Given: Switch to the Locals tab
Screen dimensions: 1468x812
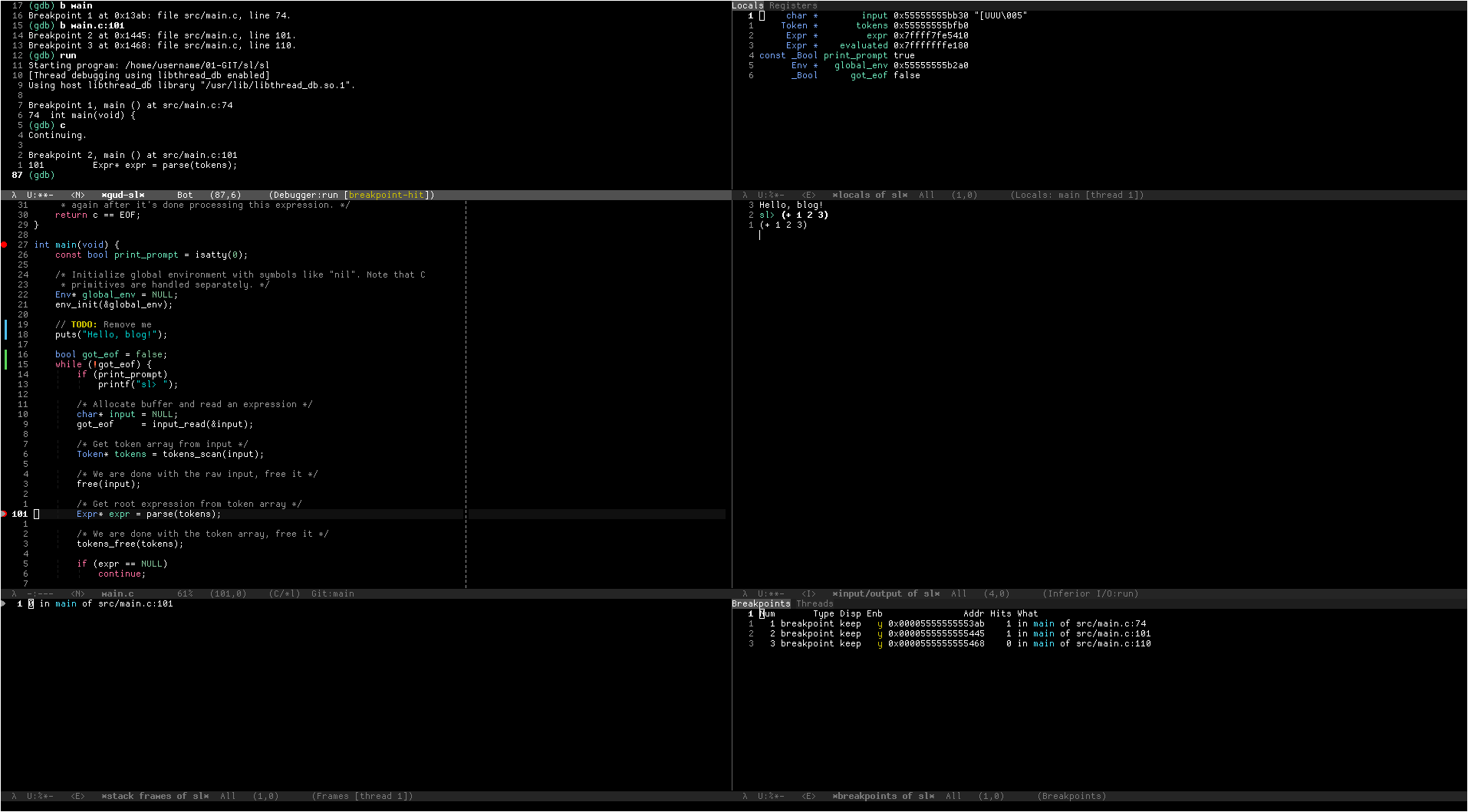Looking at the screenshot, I should [x=748, y=5].
